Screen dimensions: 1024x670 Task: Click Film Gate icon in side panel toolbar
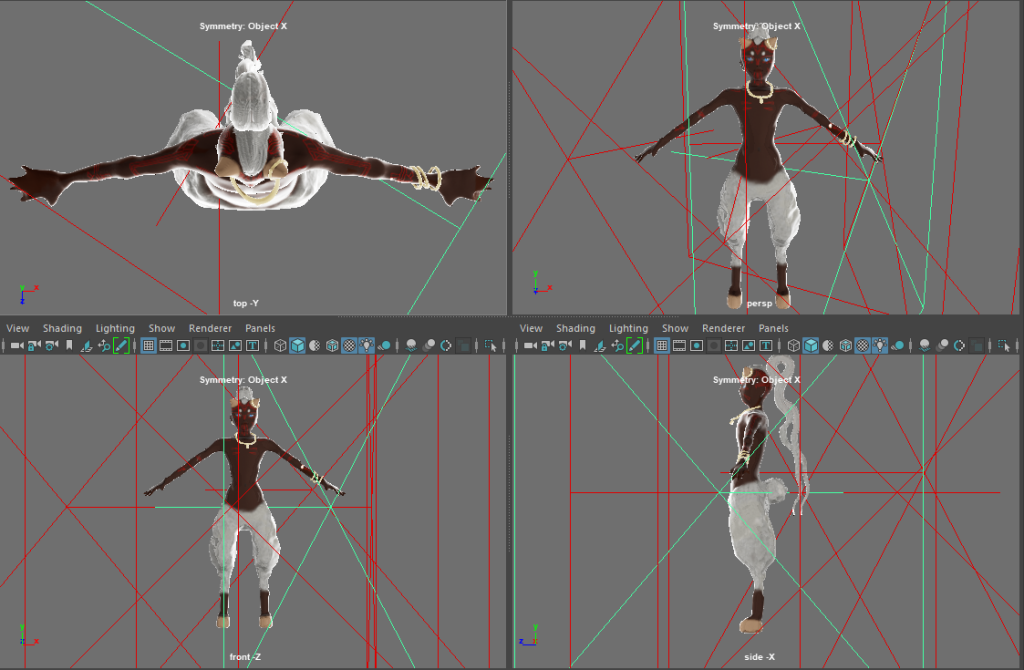click(x=679, y=346)
